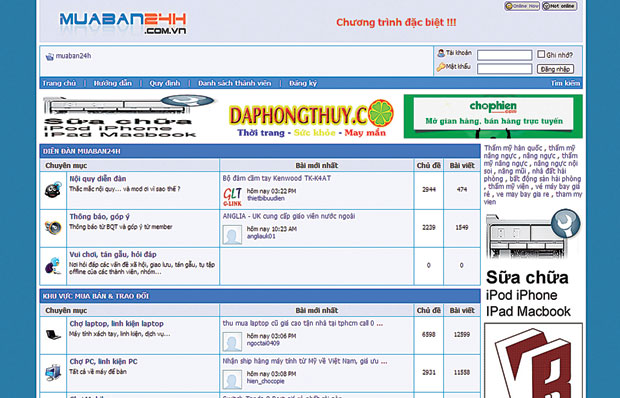Click the Tài khoản username field
The height and width of the screenshot is (398, 620).
pos(505,55)
